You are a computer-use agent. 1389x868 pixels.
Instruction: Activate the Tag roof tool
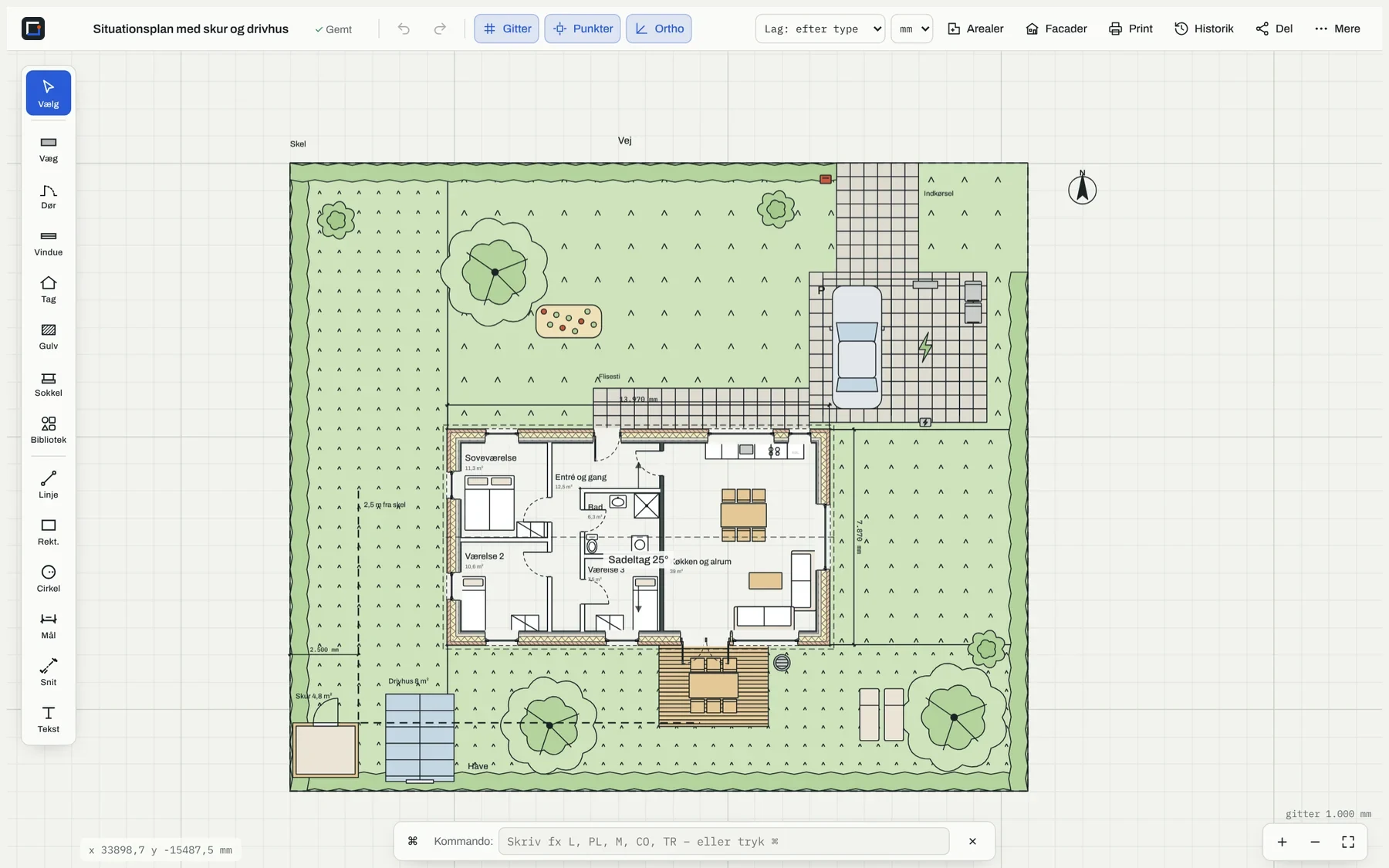49,290
